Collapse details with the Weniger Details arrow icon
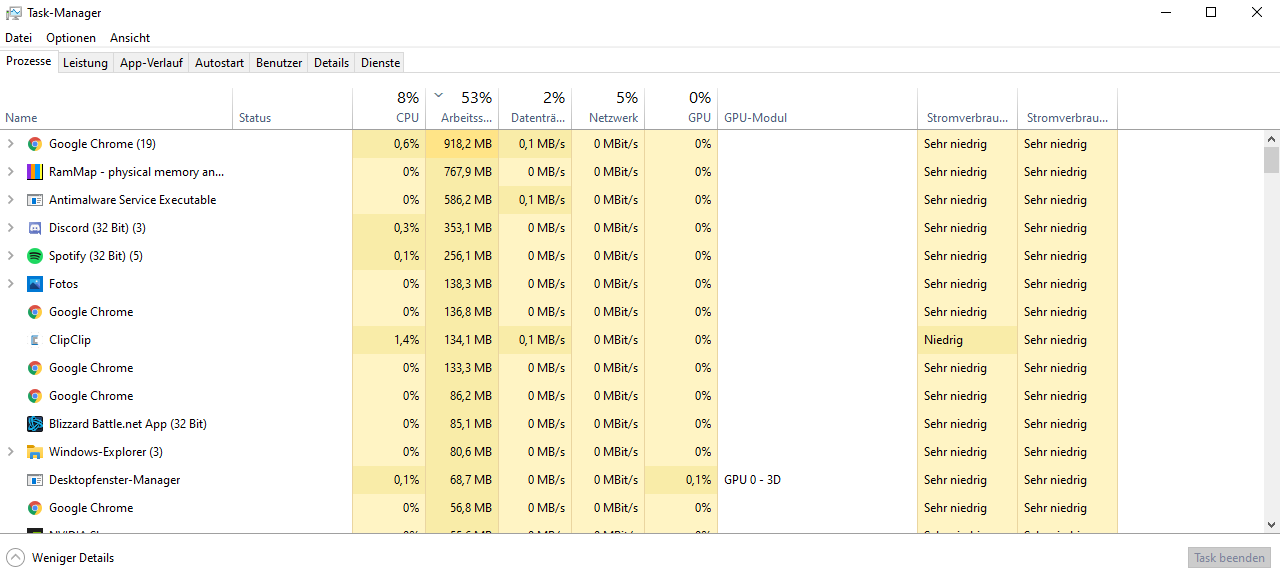1280x582 pixels. point(16,558)
